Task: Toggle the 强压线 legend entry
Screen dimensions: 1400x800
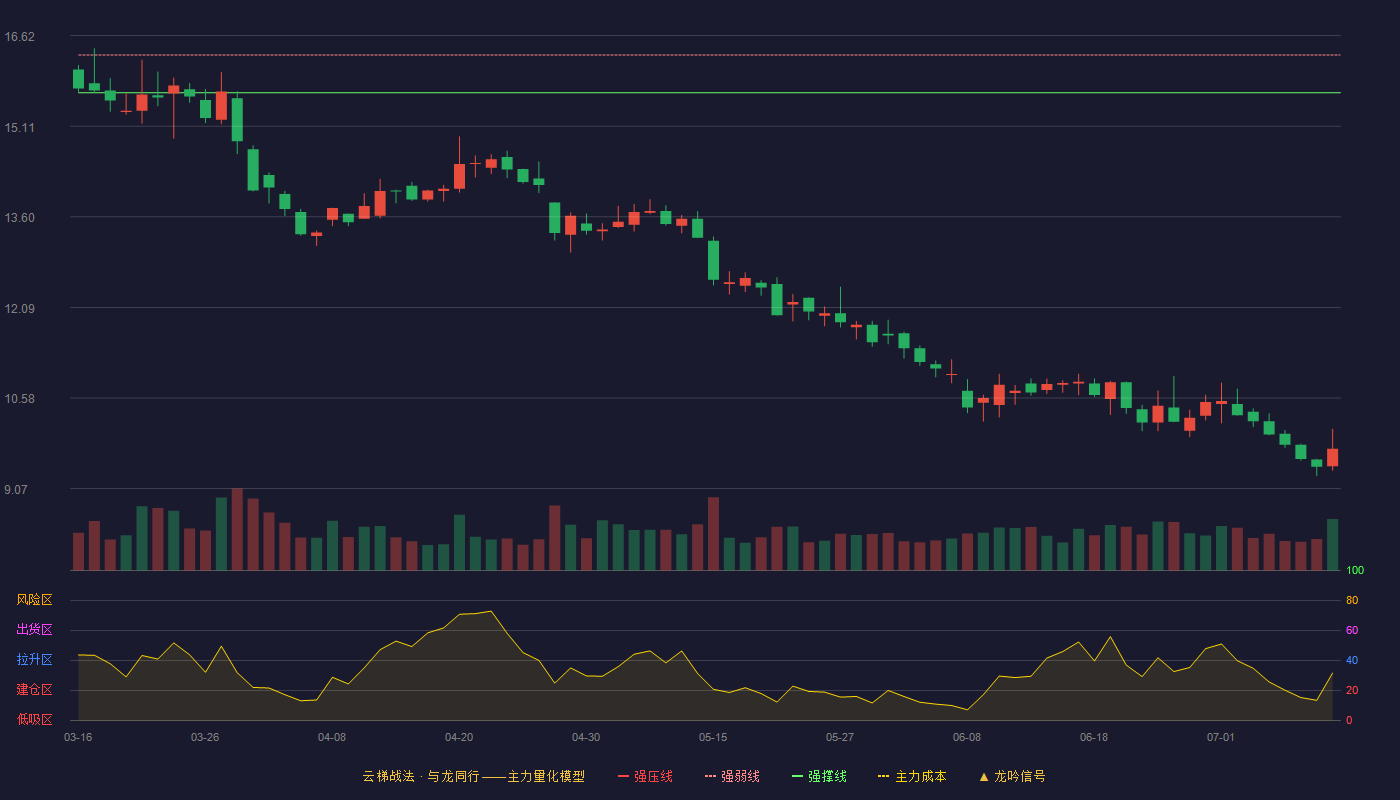Action: 645,776
